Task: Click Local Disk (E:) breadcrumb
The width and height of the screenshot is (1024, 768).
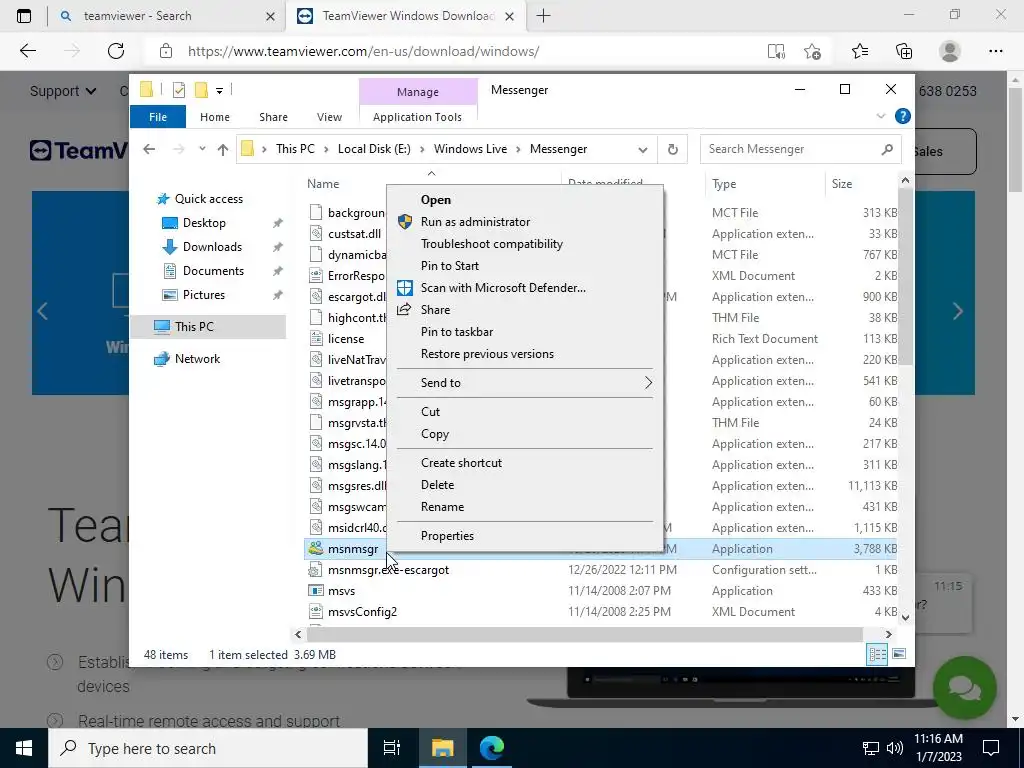Action: tap(374, 149)
